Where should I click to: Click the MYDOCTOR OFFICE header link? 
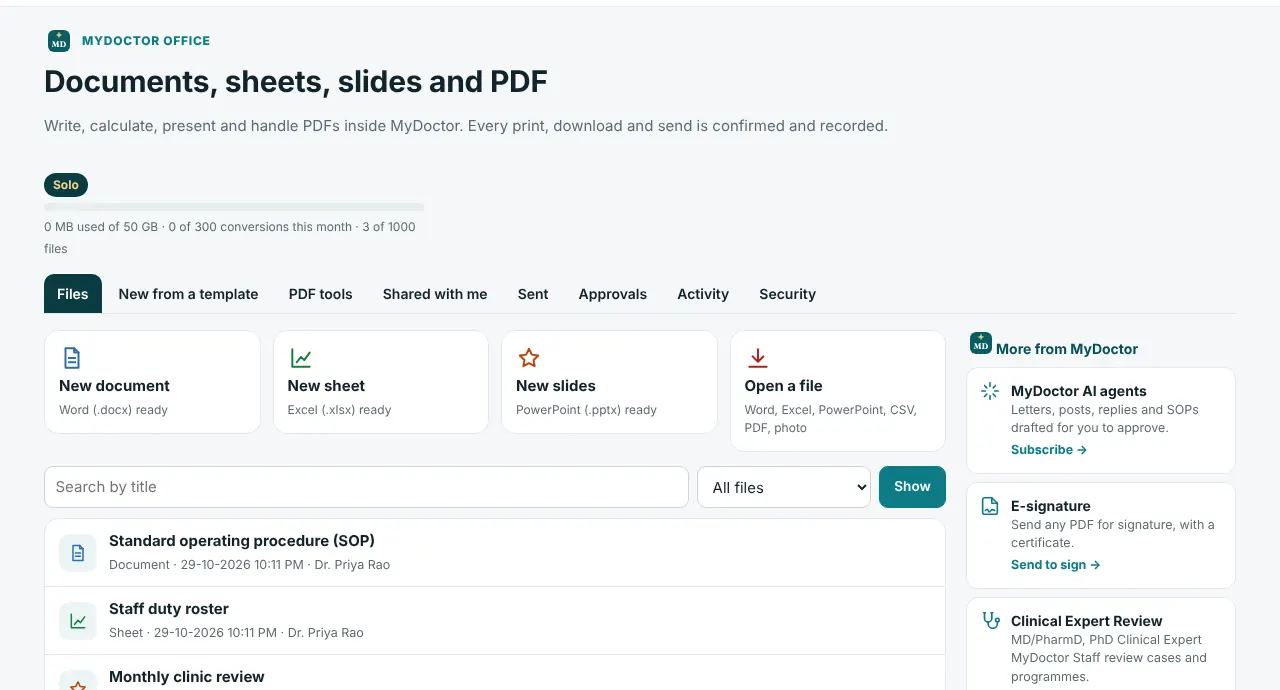pos(146,41)
